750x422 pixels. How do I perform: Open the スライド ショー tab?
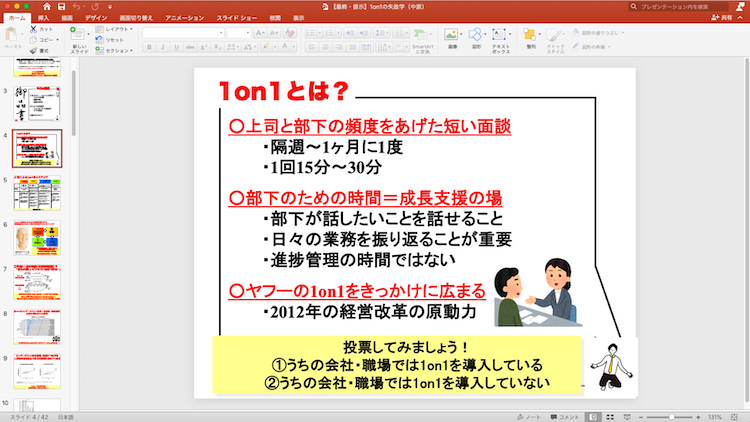tap(236, 18)
